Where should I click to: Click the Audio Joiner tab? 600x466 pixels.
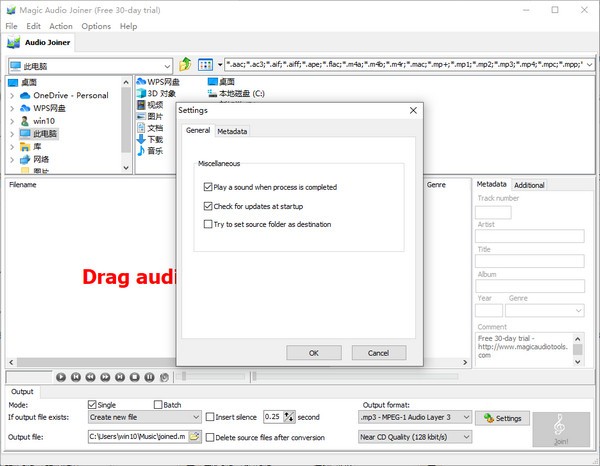click(39, 42)
